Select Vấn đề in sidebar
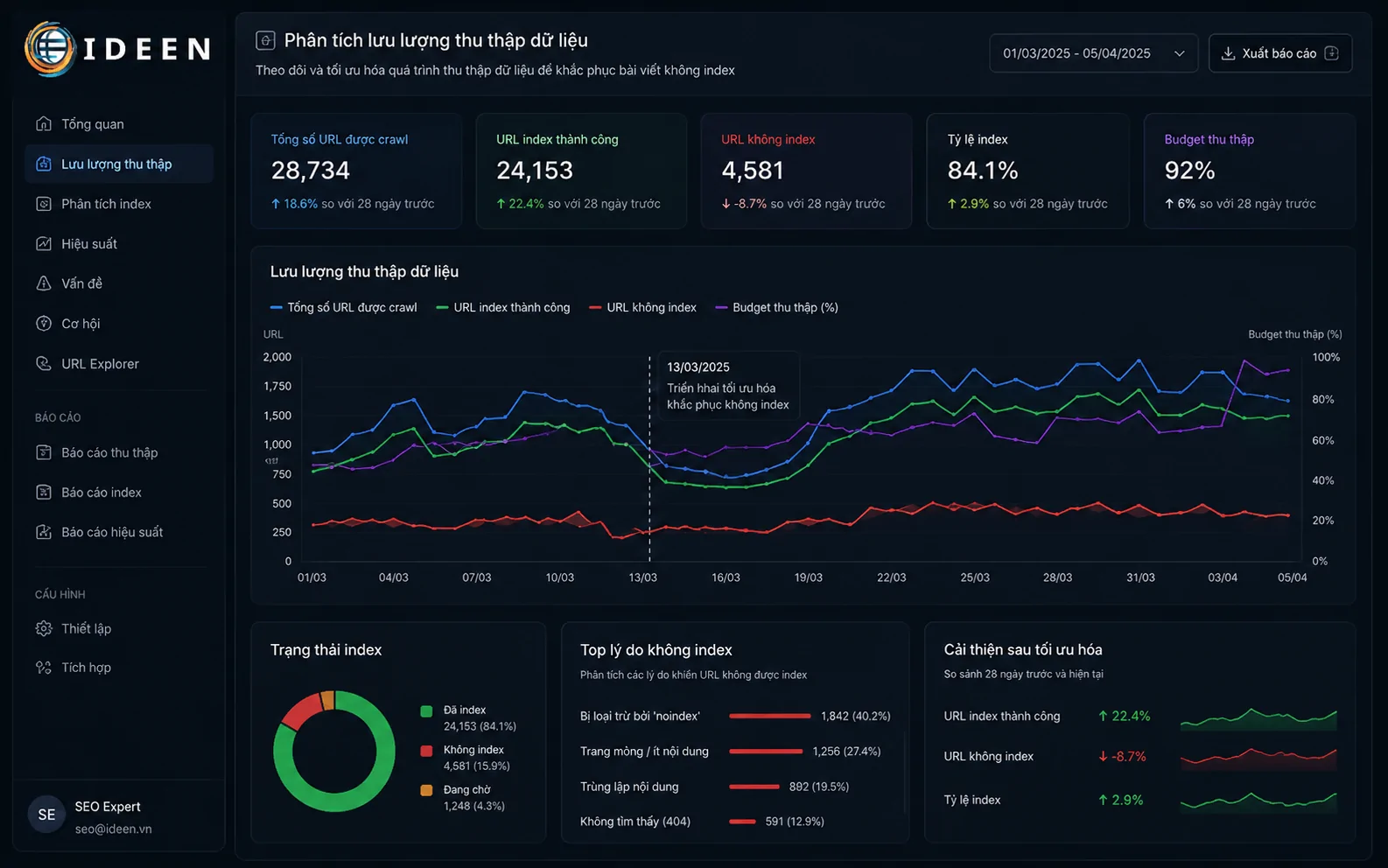Viewport: 1388px width, 868px height. [x=119, y=283]
